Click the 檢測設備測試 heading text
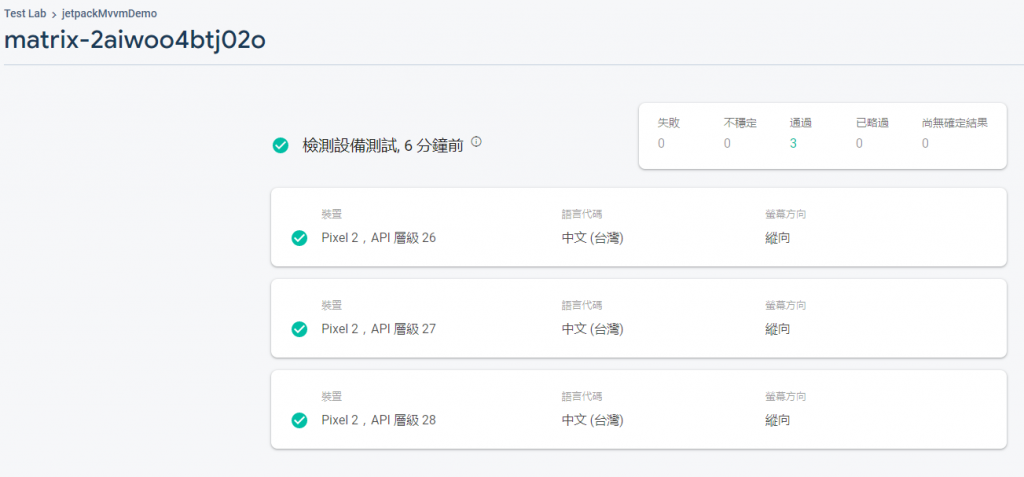Screen dimensions: 1024x477 click(x=350, y=146)
